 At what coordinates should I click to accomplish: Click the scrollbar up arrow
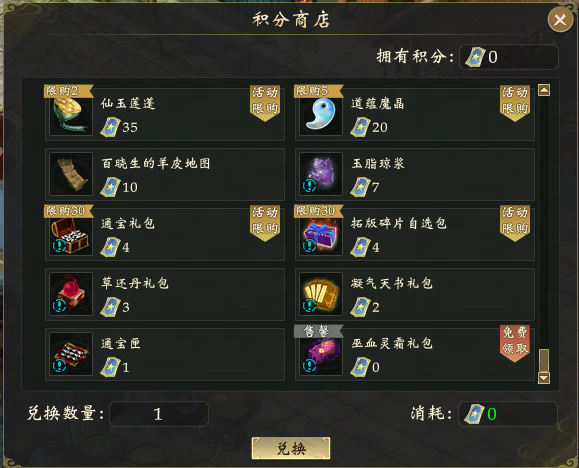(x=544, y=90)
